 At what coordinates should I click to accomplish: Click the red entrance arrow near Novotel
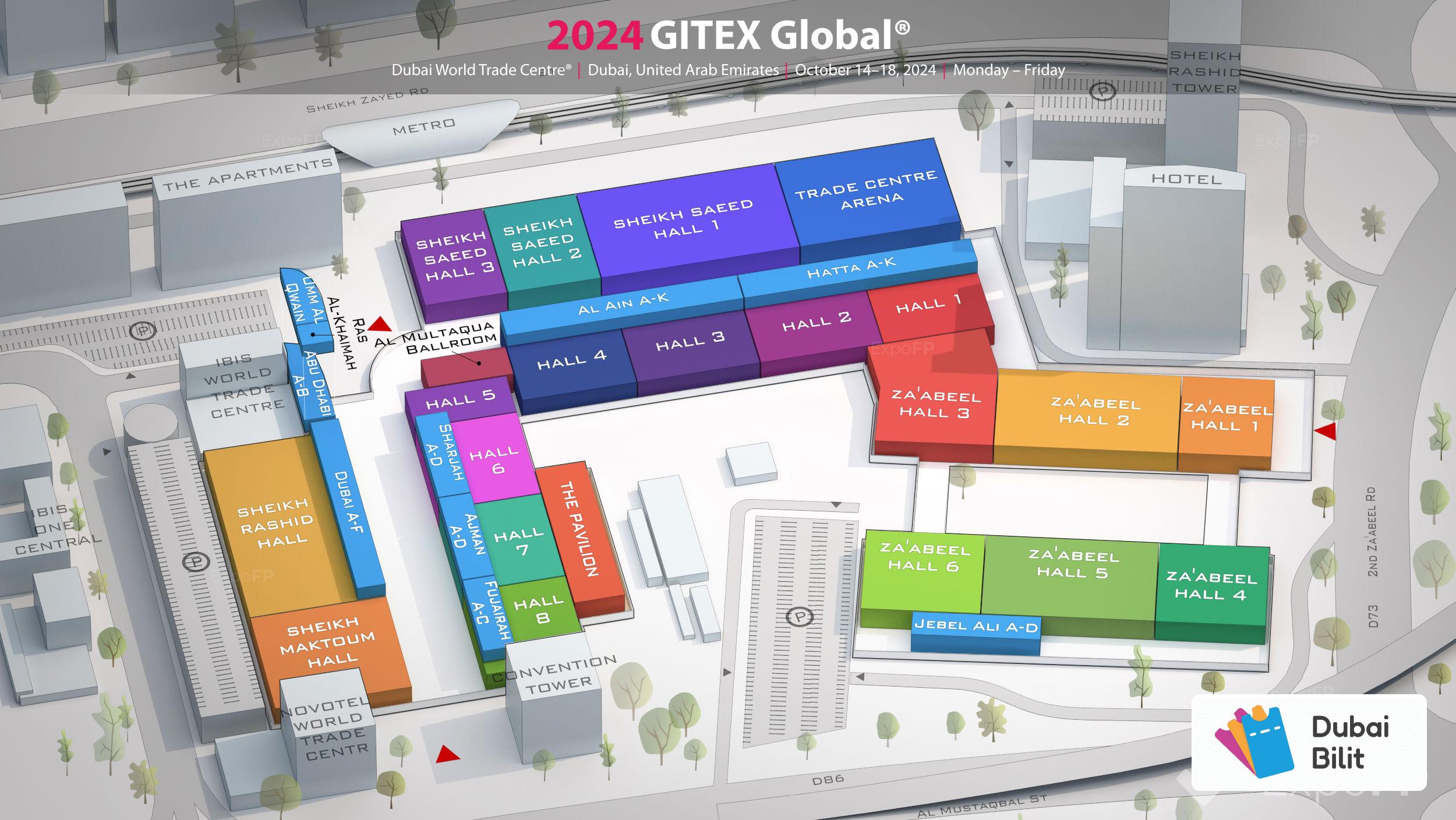tap(447, 754)
